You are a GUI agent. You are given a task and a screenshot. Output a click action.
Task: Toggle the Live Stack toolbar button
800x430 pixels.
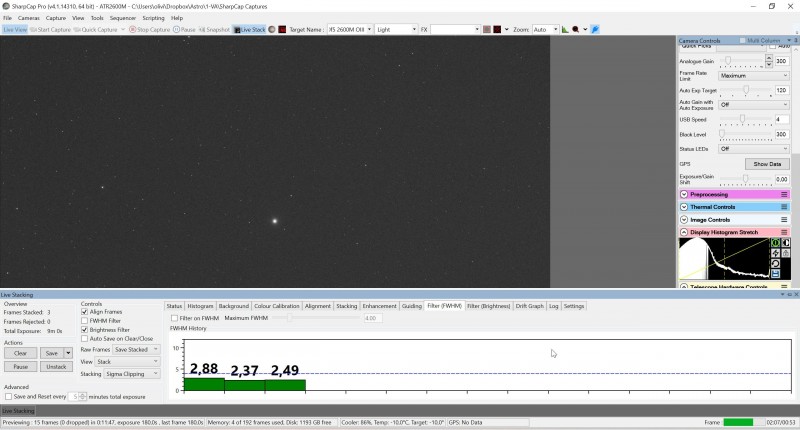point(249,30)
